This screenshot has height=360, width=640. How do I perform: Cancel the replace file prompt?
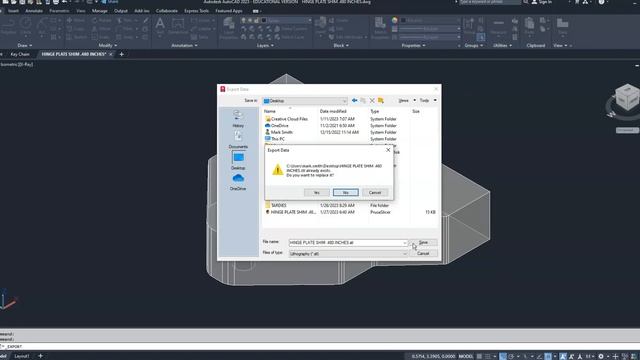coord(375,192)
